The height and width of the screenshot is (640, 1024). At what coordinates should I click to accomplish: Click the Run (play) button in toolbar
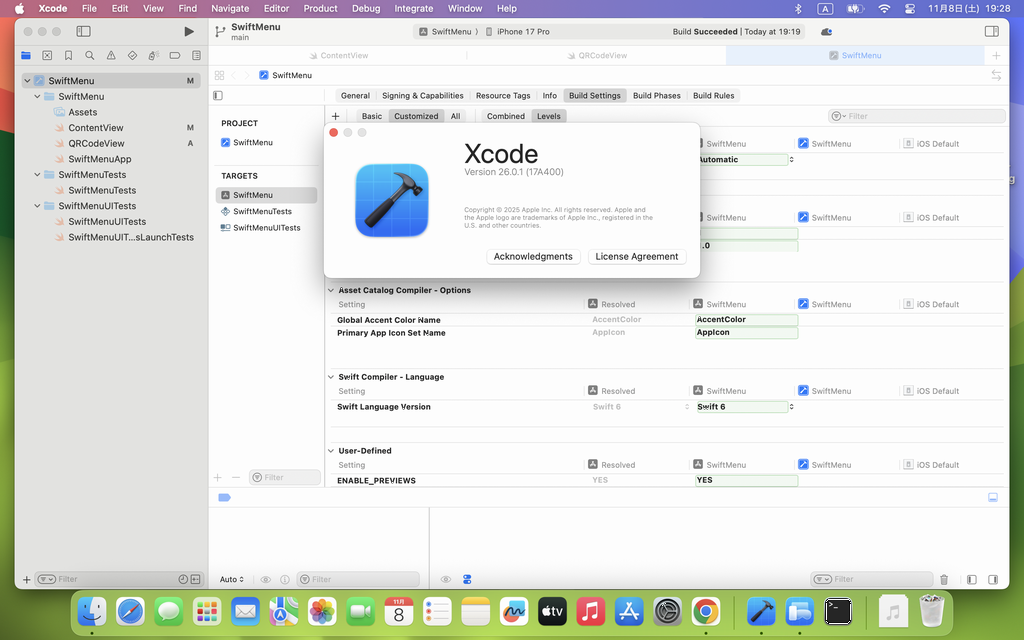tap(189, 32)
